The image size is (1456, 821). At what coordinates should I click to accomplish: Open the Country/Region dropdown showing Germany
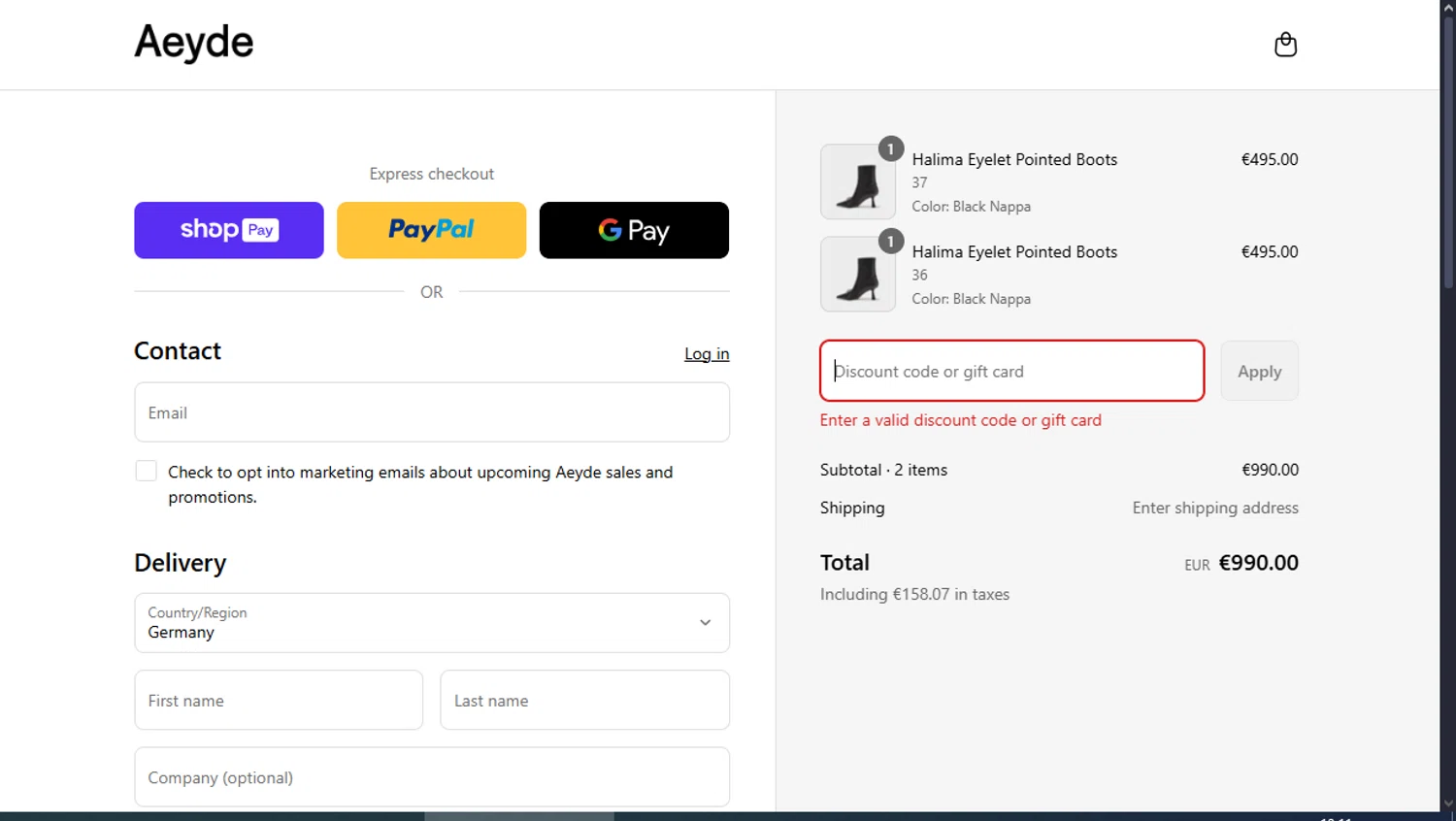point(432,623)
